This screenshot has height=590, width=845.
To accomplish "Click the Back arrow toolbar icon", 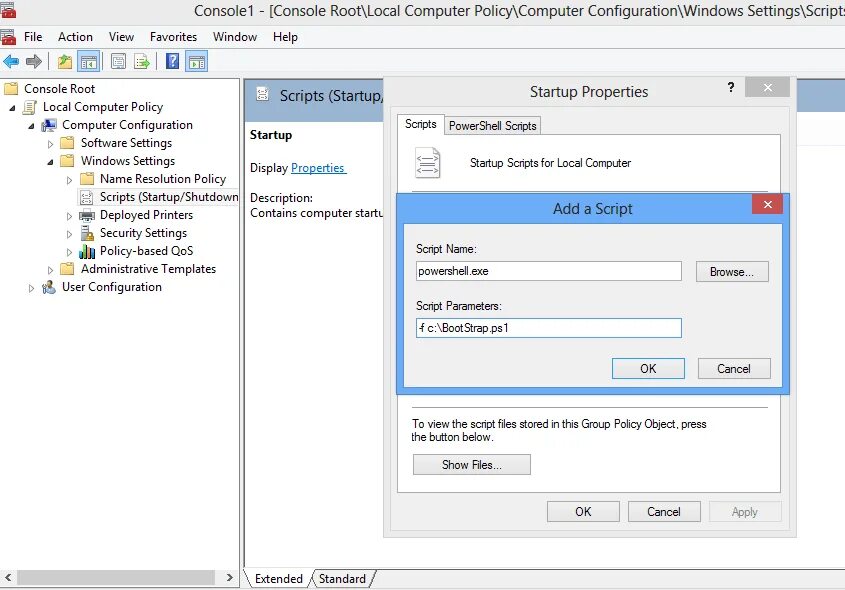I will 11,61.
